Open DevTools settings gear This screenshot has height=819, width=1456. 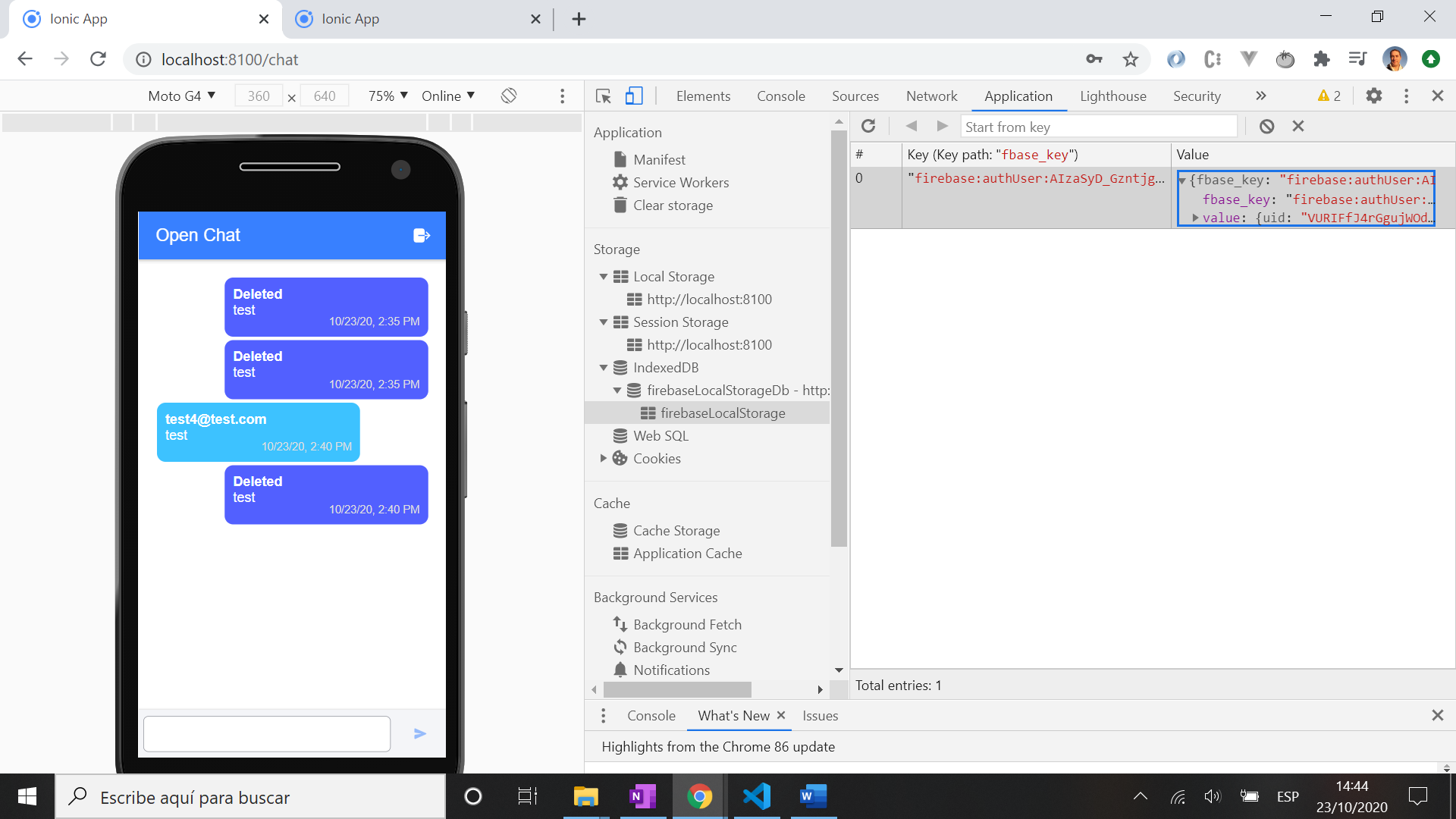click(x=1374, y=96)
